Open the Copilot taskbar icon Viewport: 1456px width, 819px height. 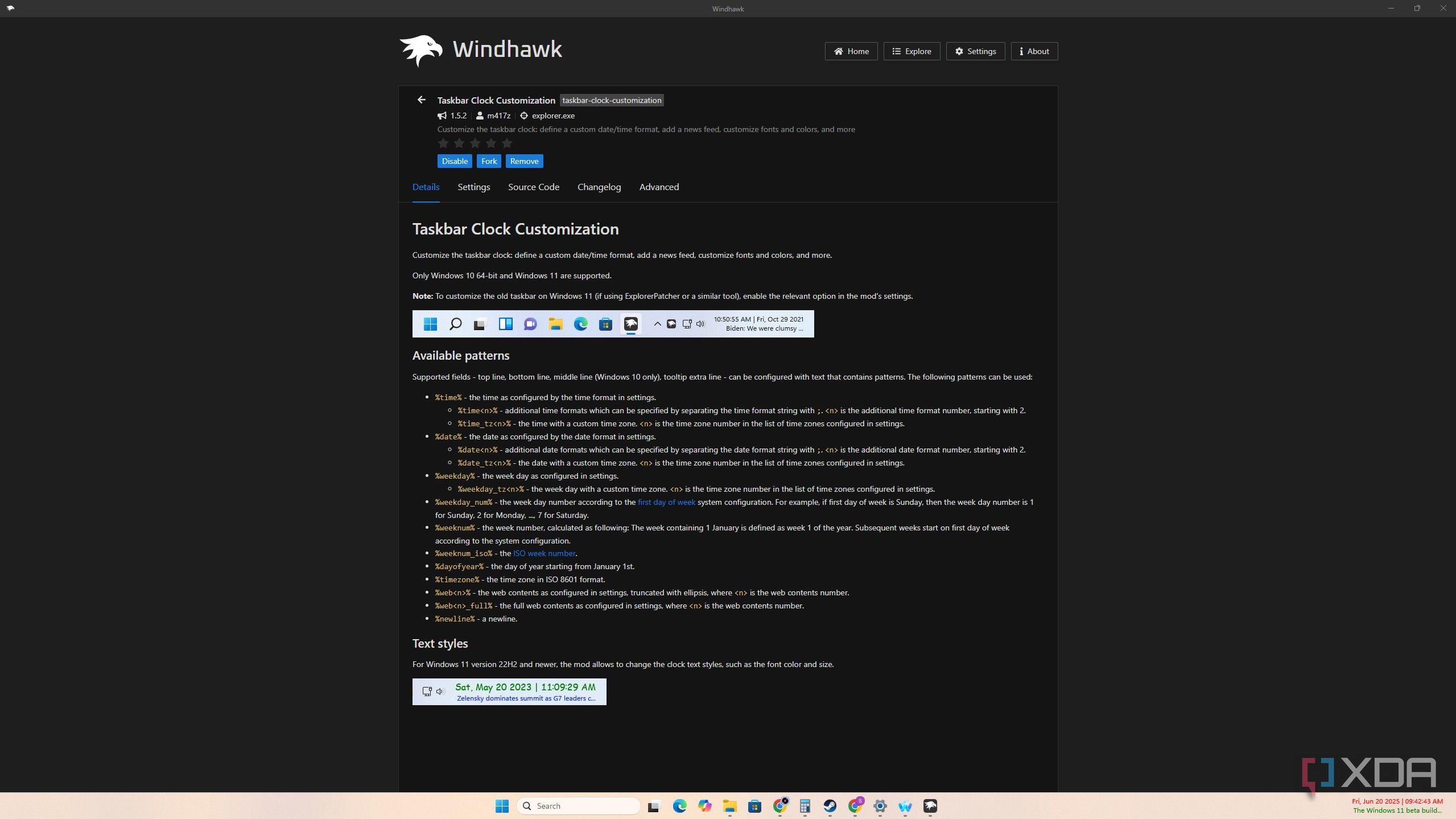704,806
